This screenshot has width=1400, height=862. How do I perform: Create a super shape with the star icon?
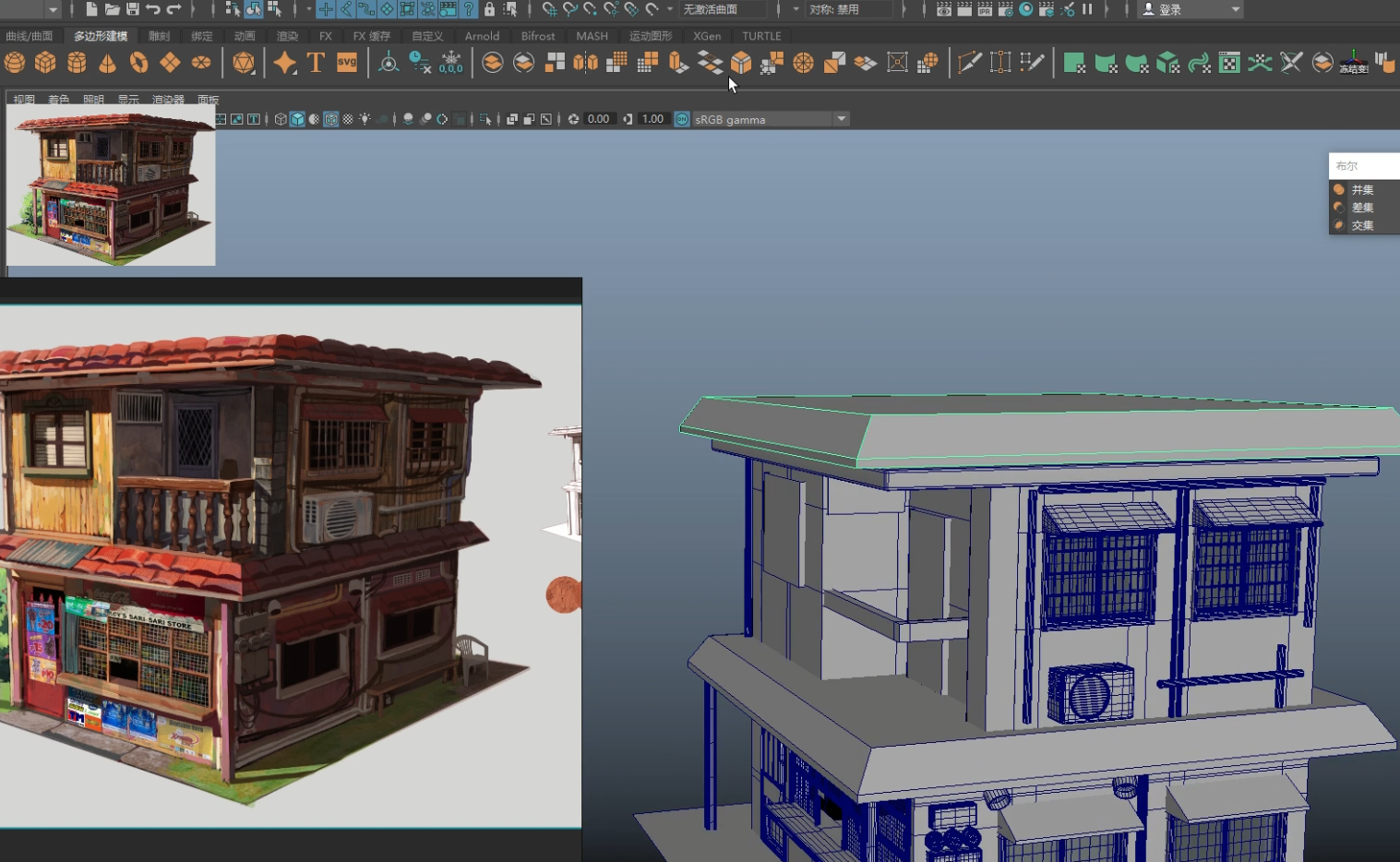coord(285,63)
